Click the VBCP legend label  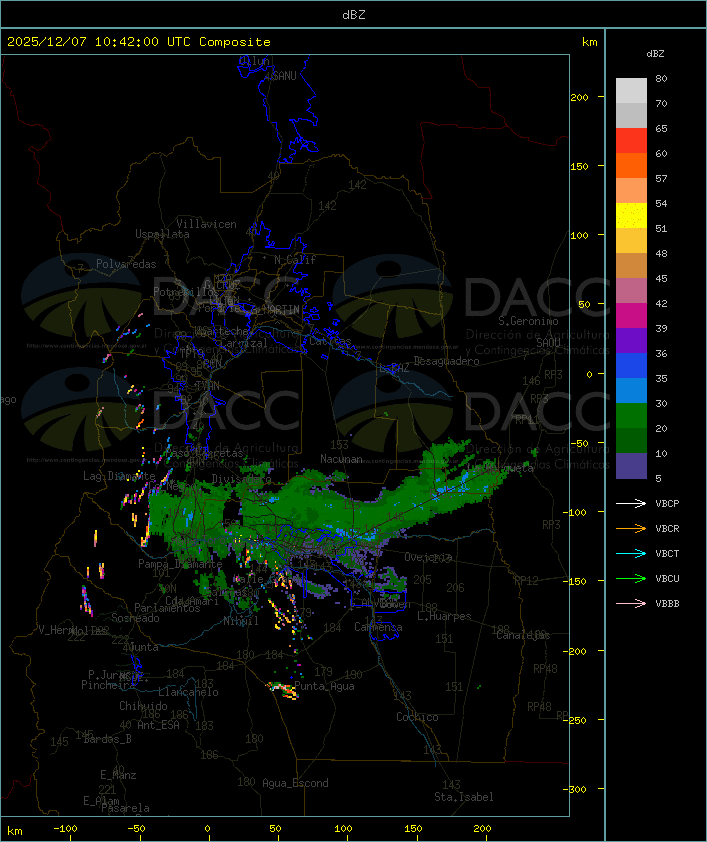coord(667,504)
